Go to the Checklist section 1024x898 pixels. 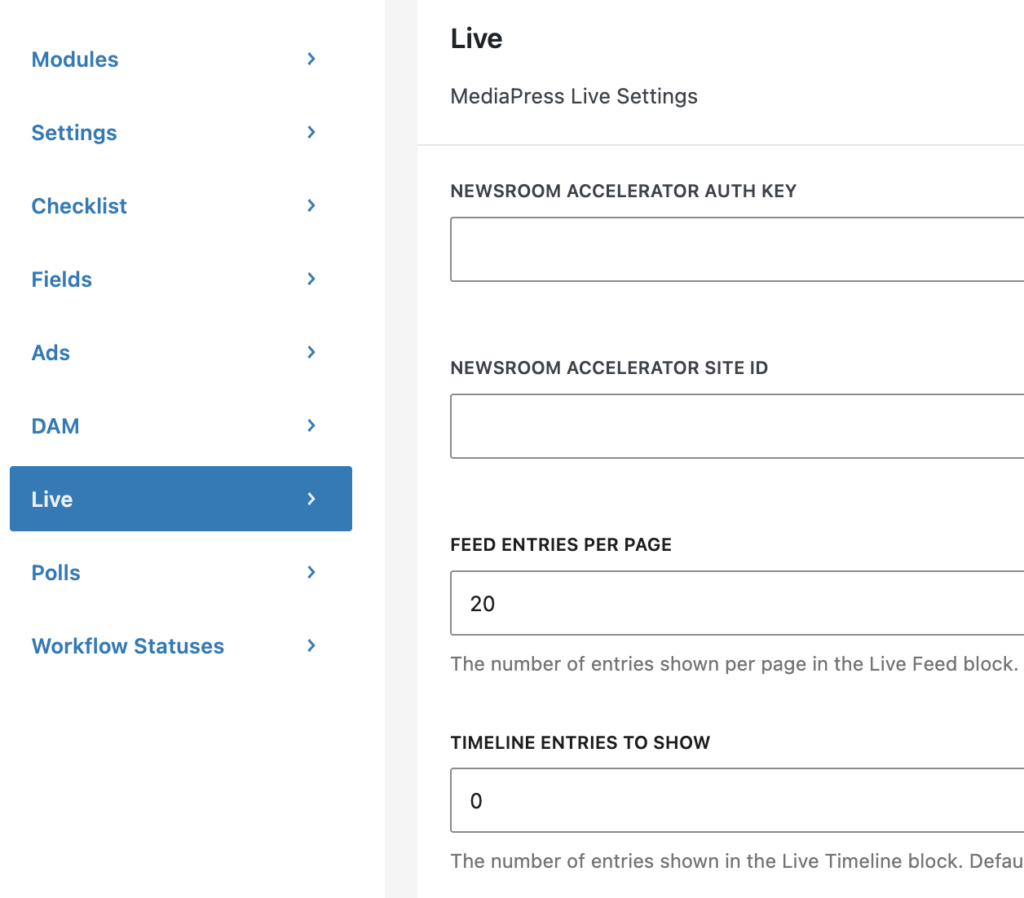pyautogui.click(x=181, y=206)
